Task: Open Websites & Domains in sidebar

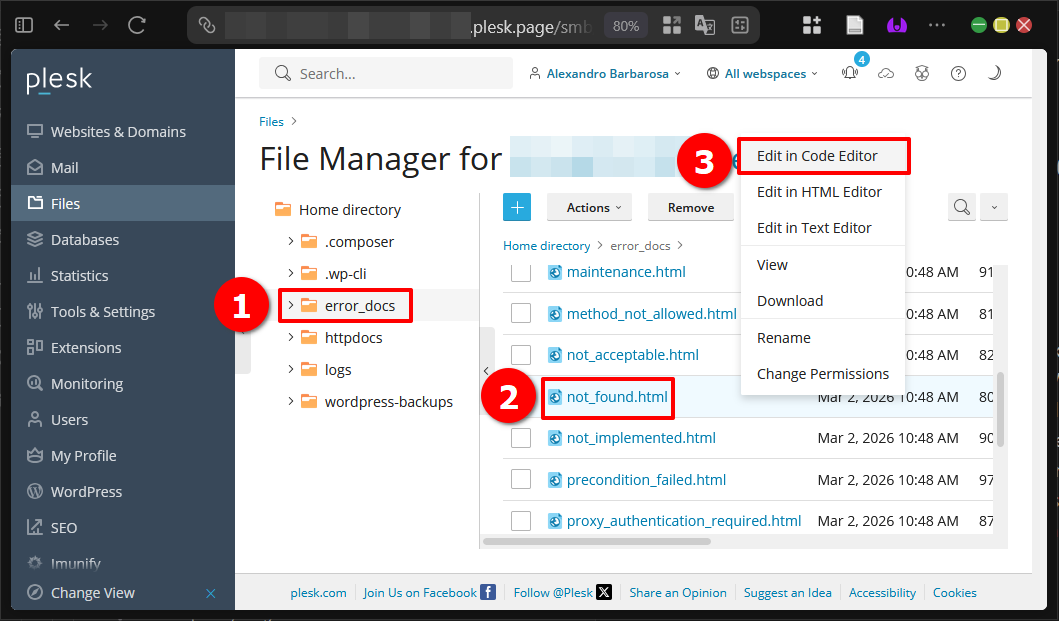Action: coord(123,132)
